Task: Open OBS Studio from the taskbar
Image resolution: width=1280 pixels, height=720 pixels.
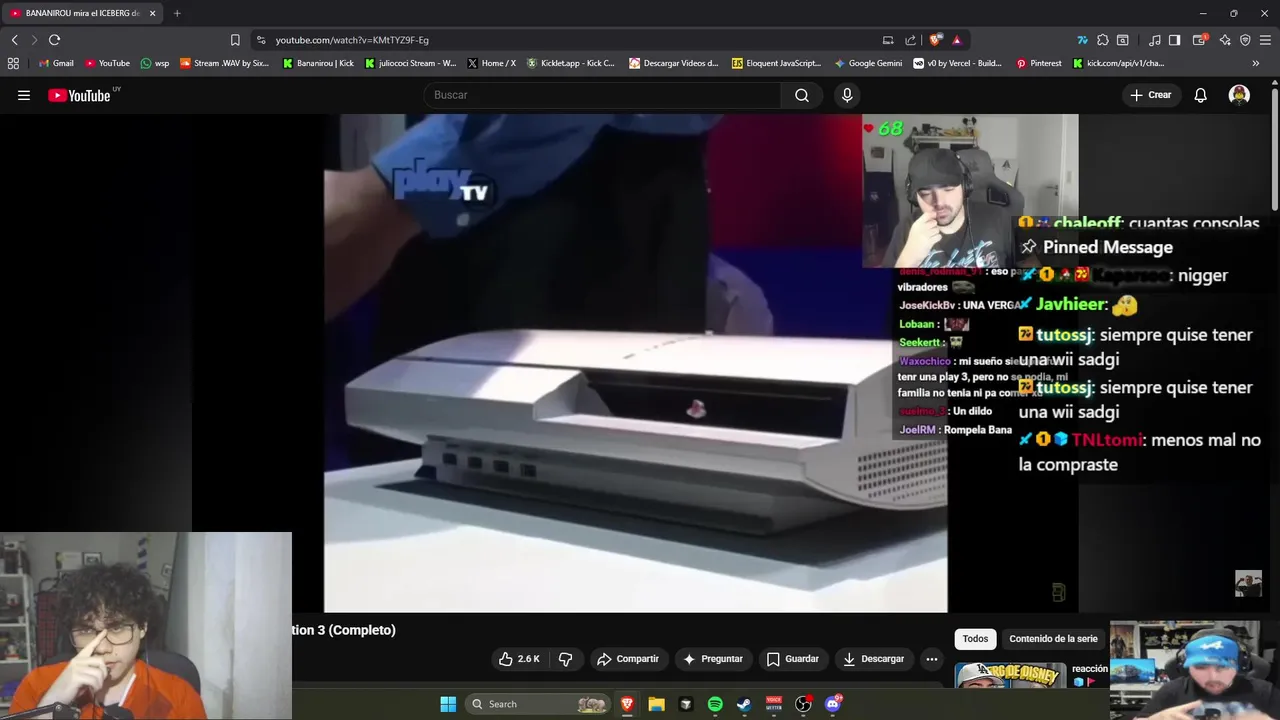Action: (x=803, y=704)
